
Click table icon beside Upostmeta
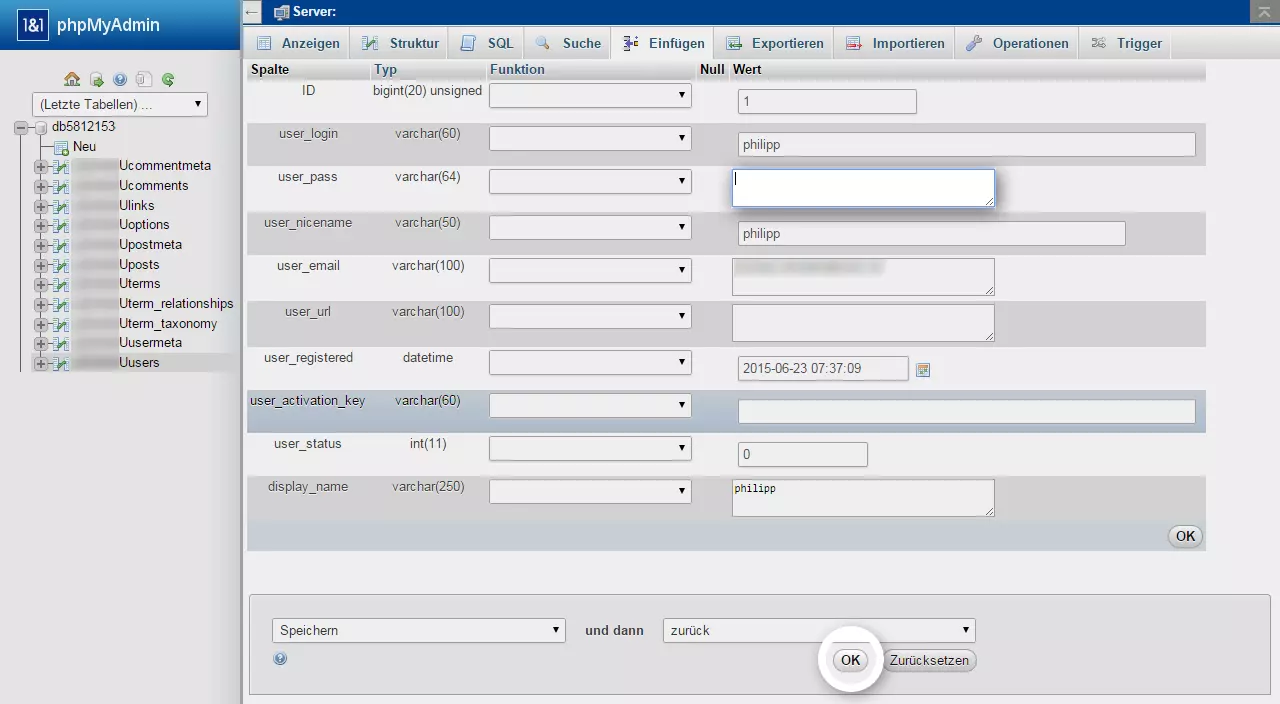click(61, 245)
